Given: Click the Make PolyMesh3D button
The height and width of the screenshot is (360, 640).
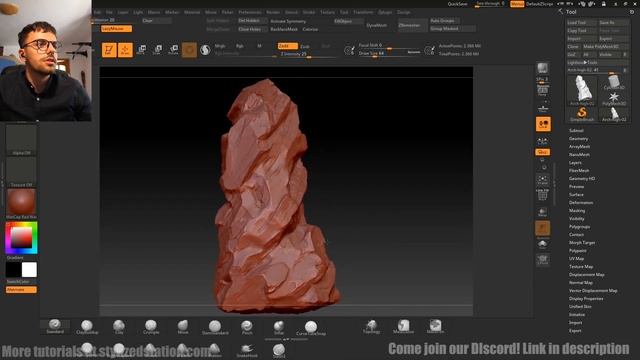Looking at the screenshot, I should pyautogui.click(x=605, y=47).
